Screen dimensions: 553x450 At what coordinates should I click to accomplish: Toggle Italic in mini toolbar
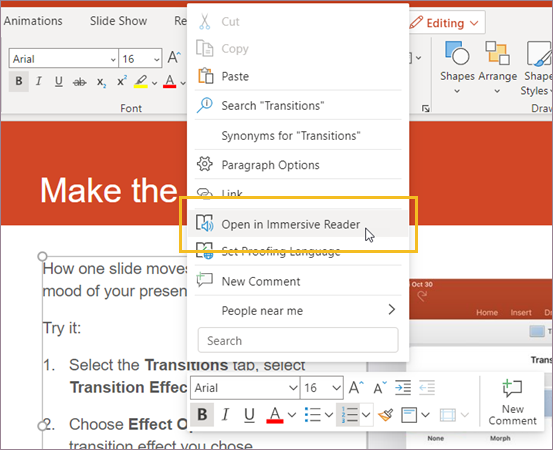(x=225, y=415)
